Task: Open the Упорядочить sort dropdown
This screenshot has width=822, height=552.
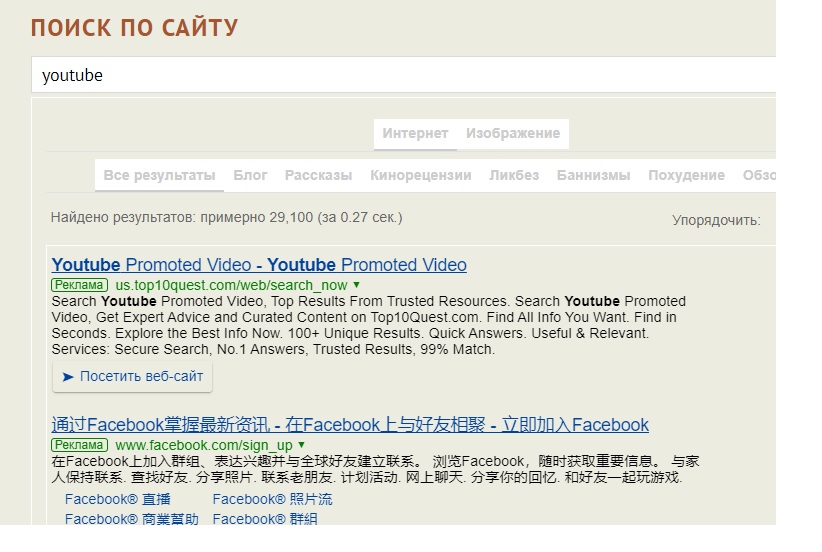Action: pyautogui.click(x=716, y=220)
